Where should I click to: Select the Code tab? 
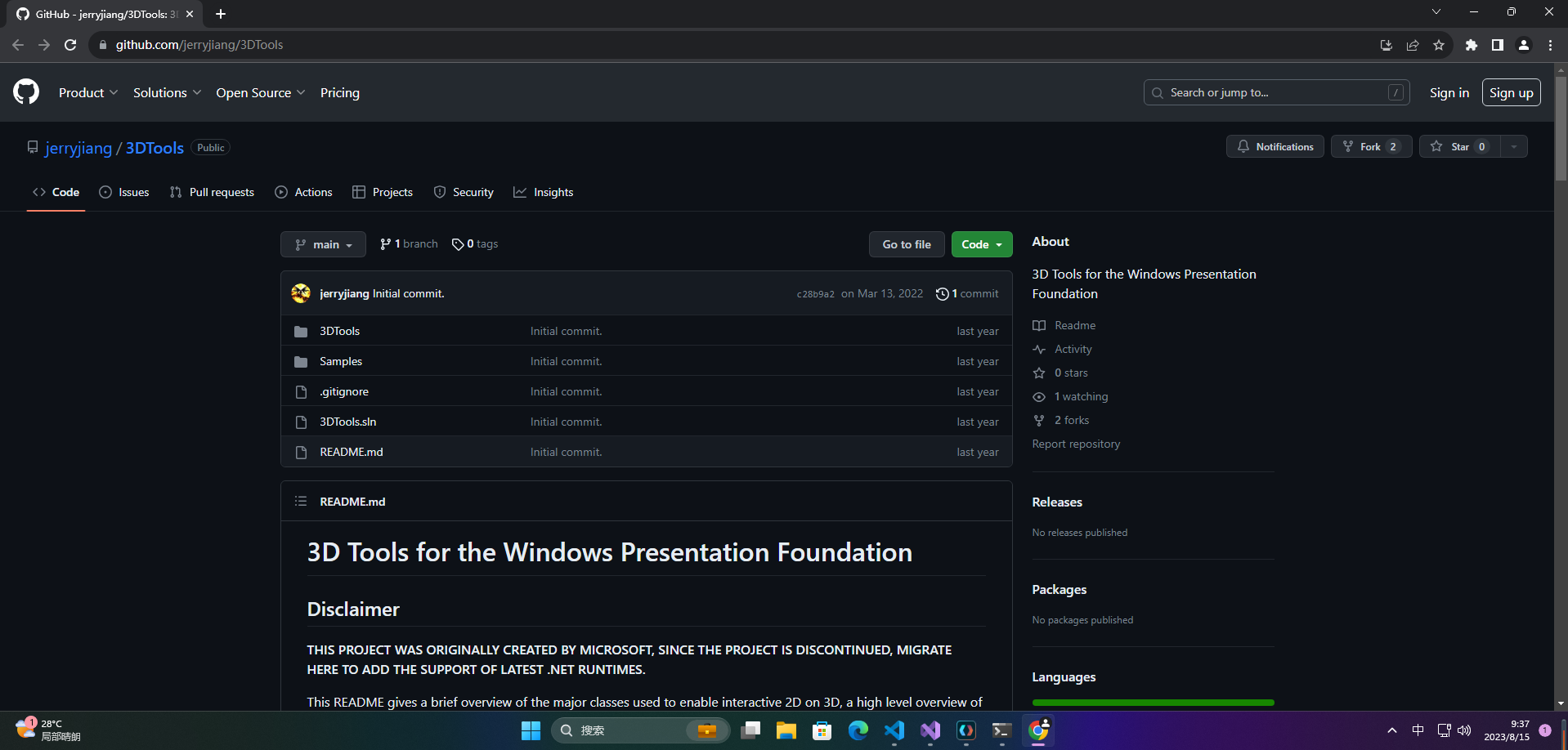[56, 192]
